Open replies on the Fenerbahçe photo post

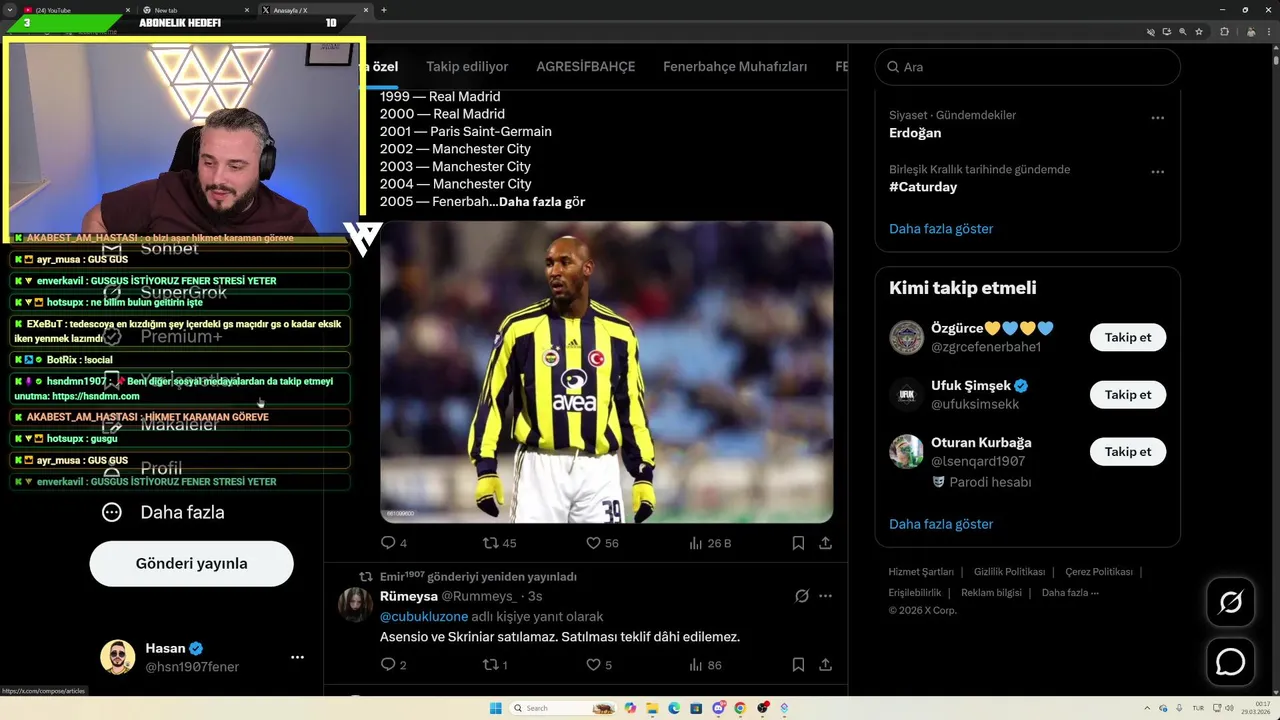point(394,543)
